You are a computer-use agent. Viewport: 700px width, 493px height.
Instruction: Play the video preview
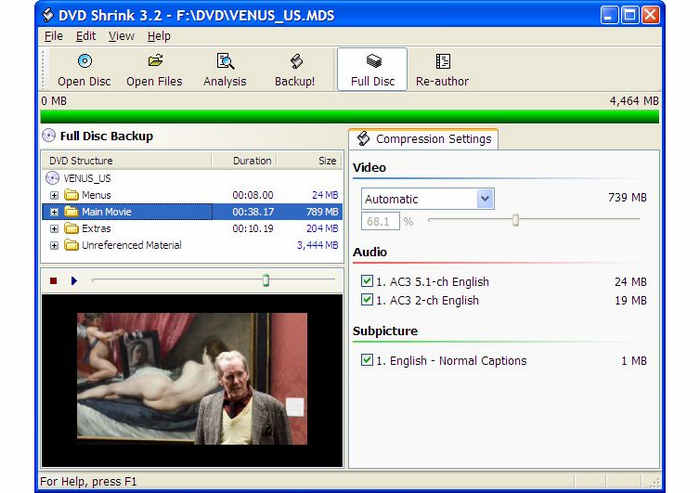[x=74, y=280]
